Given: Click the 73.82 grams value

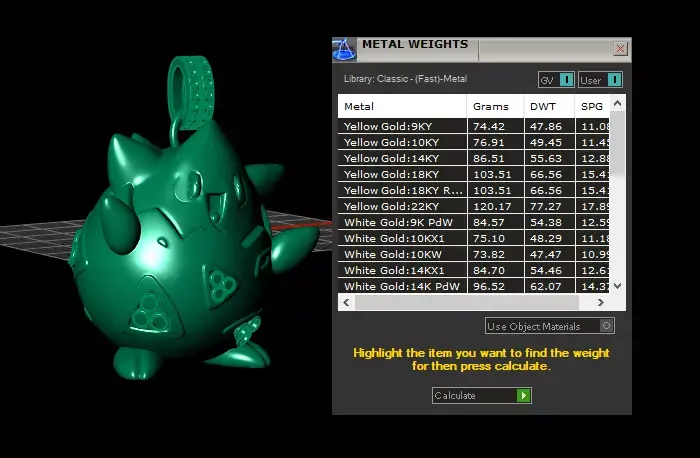Looking at the screenshot, I should (489, 254).
